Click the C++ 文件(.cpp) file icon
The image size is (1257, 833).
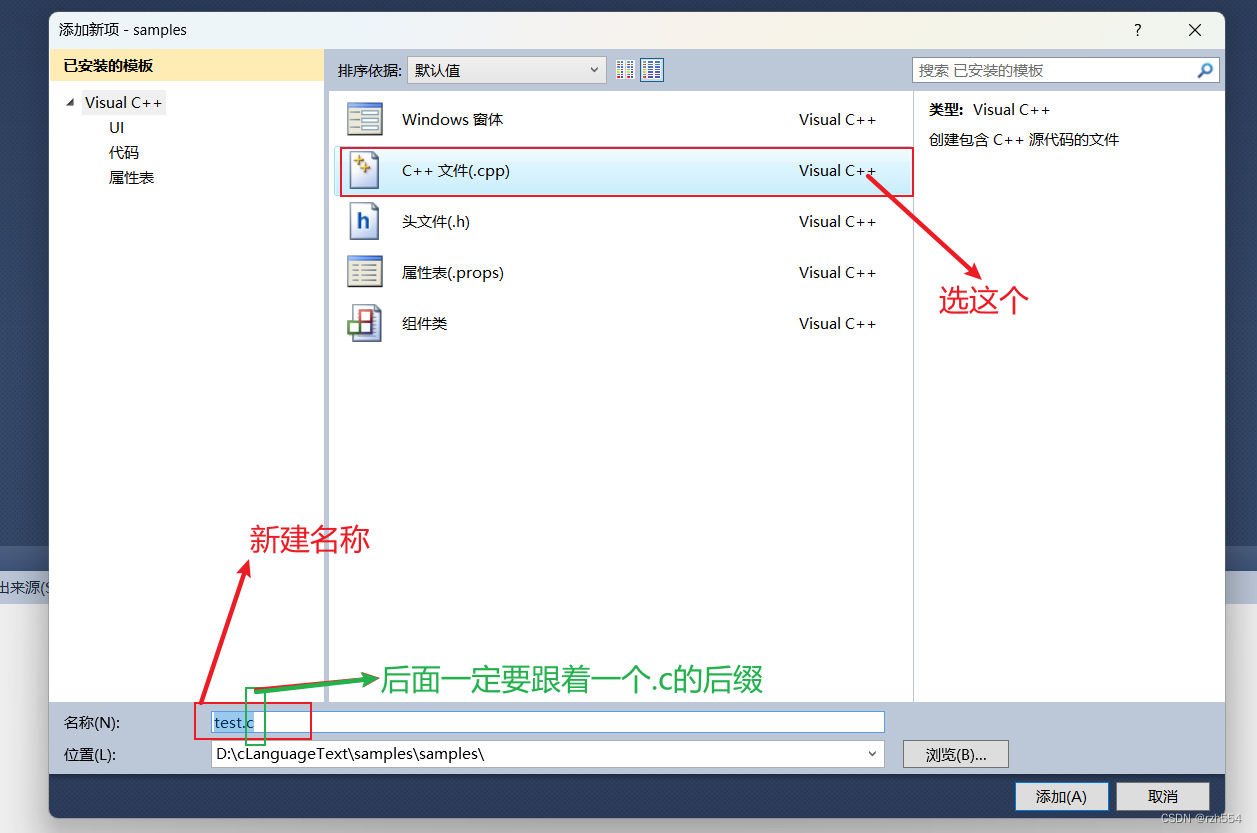(x=365, y=171)
